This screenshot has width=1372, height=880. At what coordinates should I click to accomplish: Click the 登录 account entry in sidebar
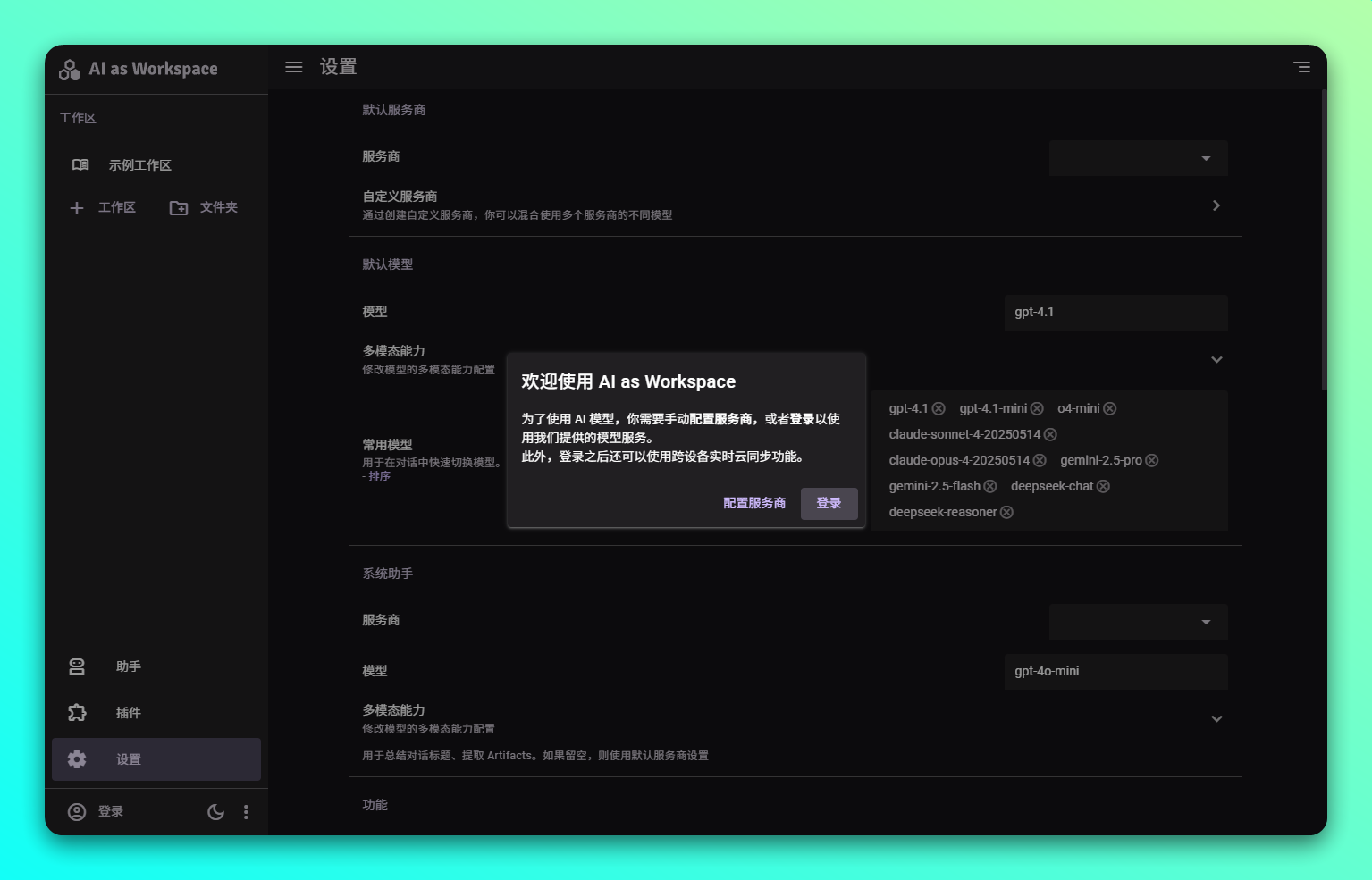tap(97, 811)
